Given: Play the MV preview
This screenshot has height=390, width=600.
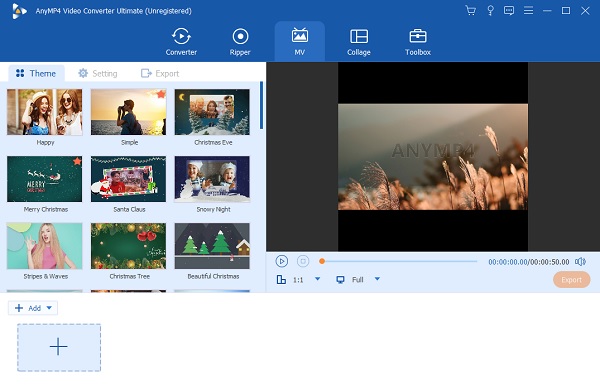Looking at the screenshot, I should [282, 261].
